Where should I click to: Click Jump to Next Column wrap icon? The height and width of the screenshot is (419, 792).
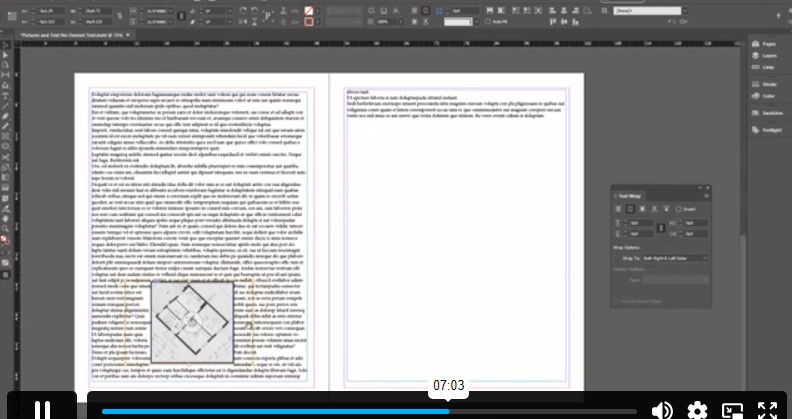point(666,209)
